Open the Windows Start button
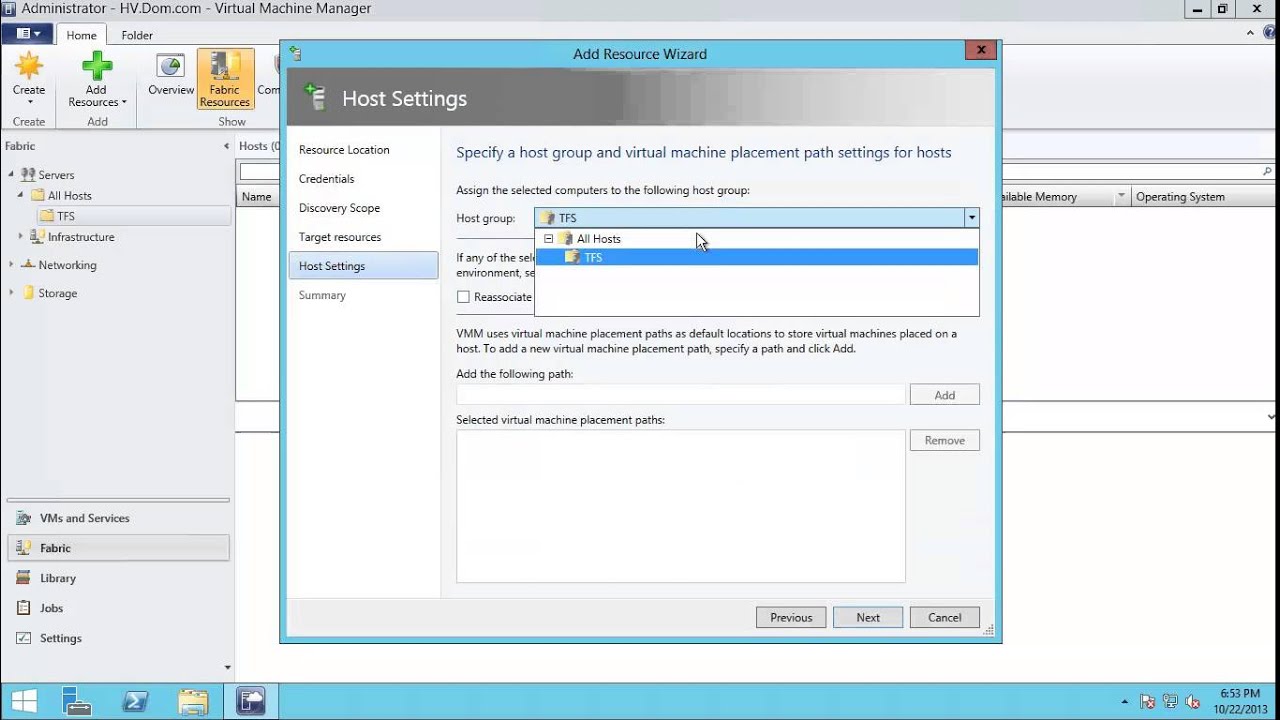This screenshot has width=1280, height=720. [x=24, y=701]
